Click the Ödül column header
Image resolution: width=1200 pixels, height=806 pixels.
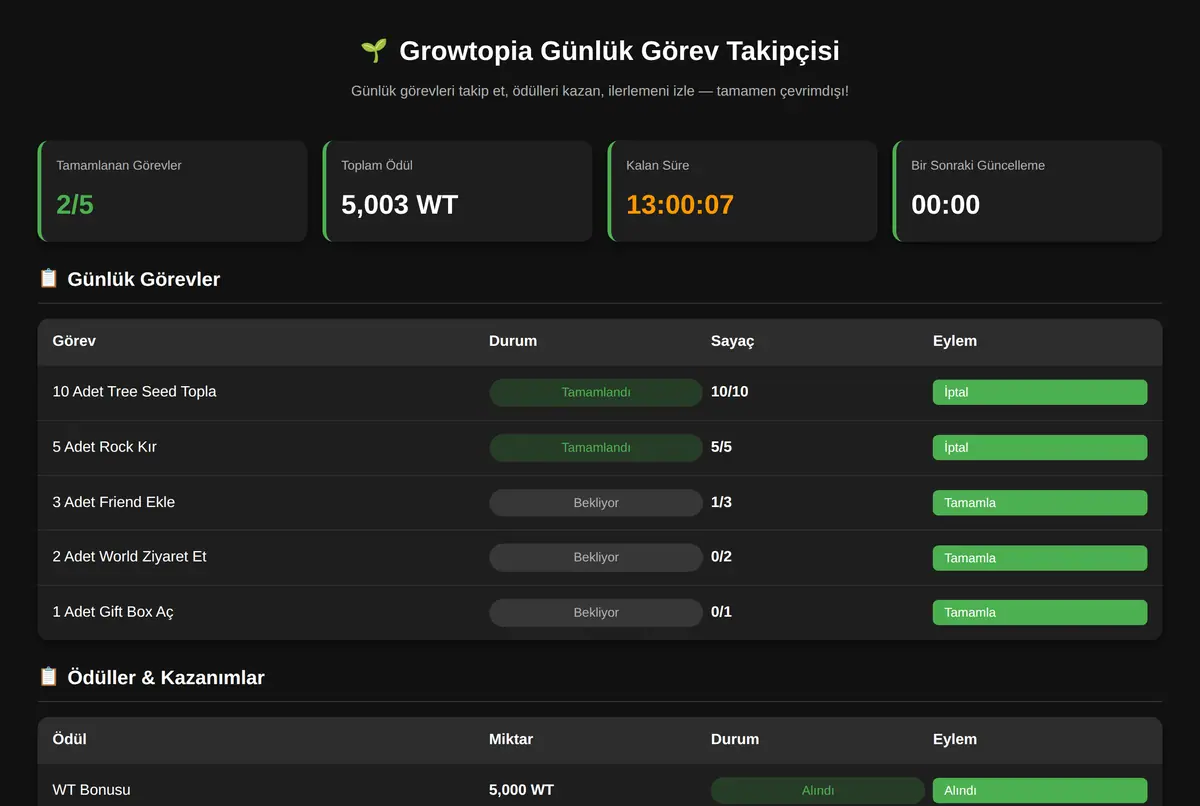[70, 739]
